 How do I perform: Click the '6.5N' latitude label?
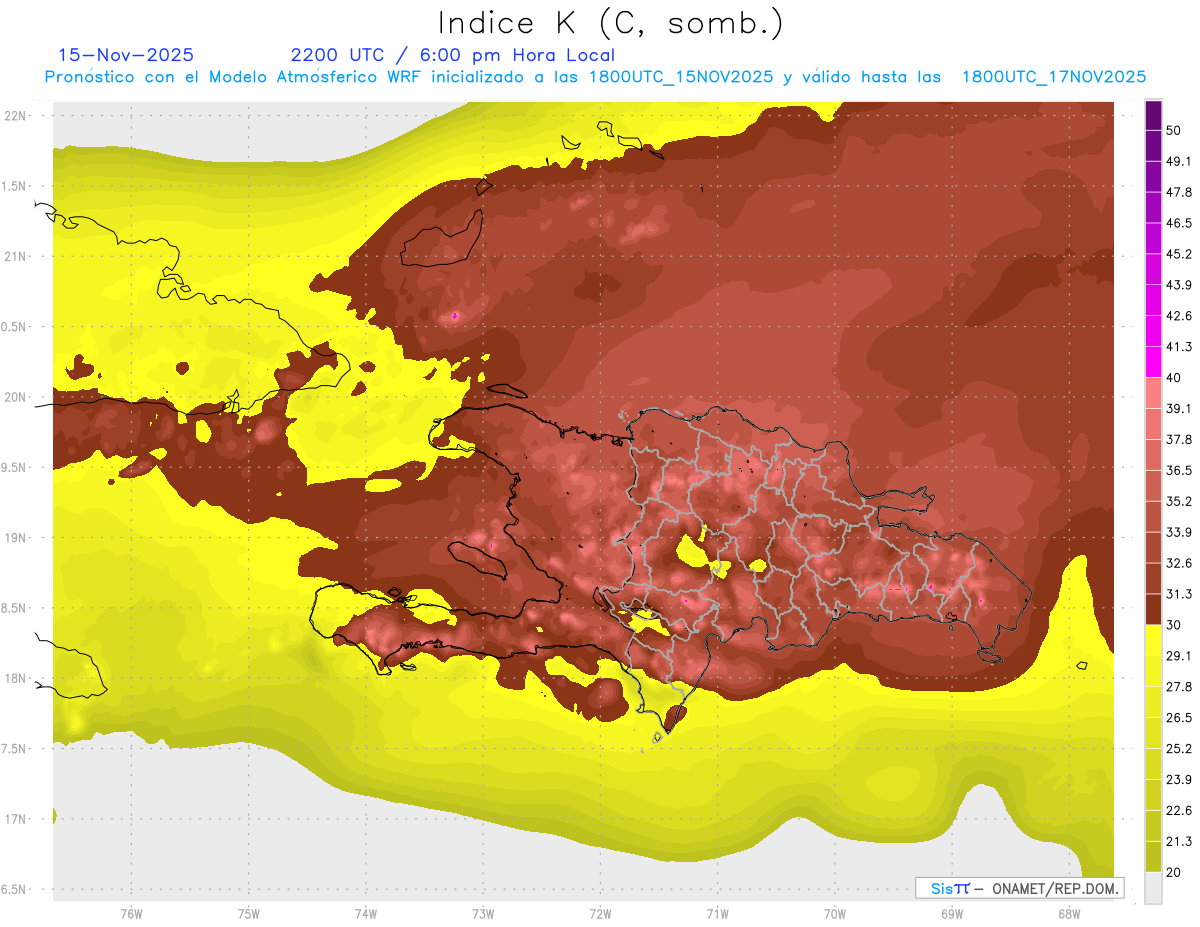click(15, 889)
